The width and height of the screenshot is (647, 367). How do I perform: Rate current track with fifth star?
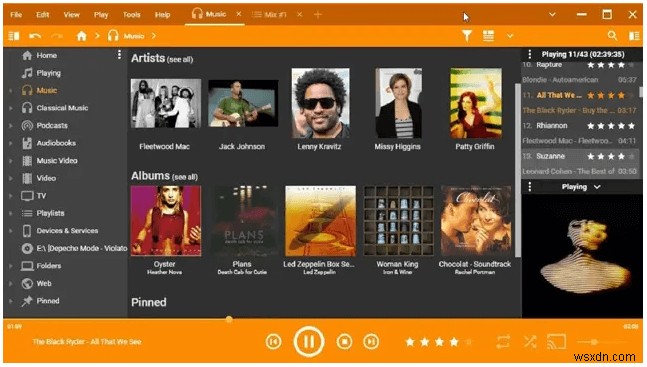coord(469,342)
